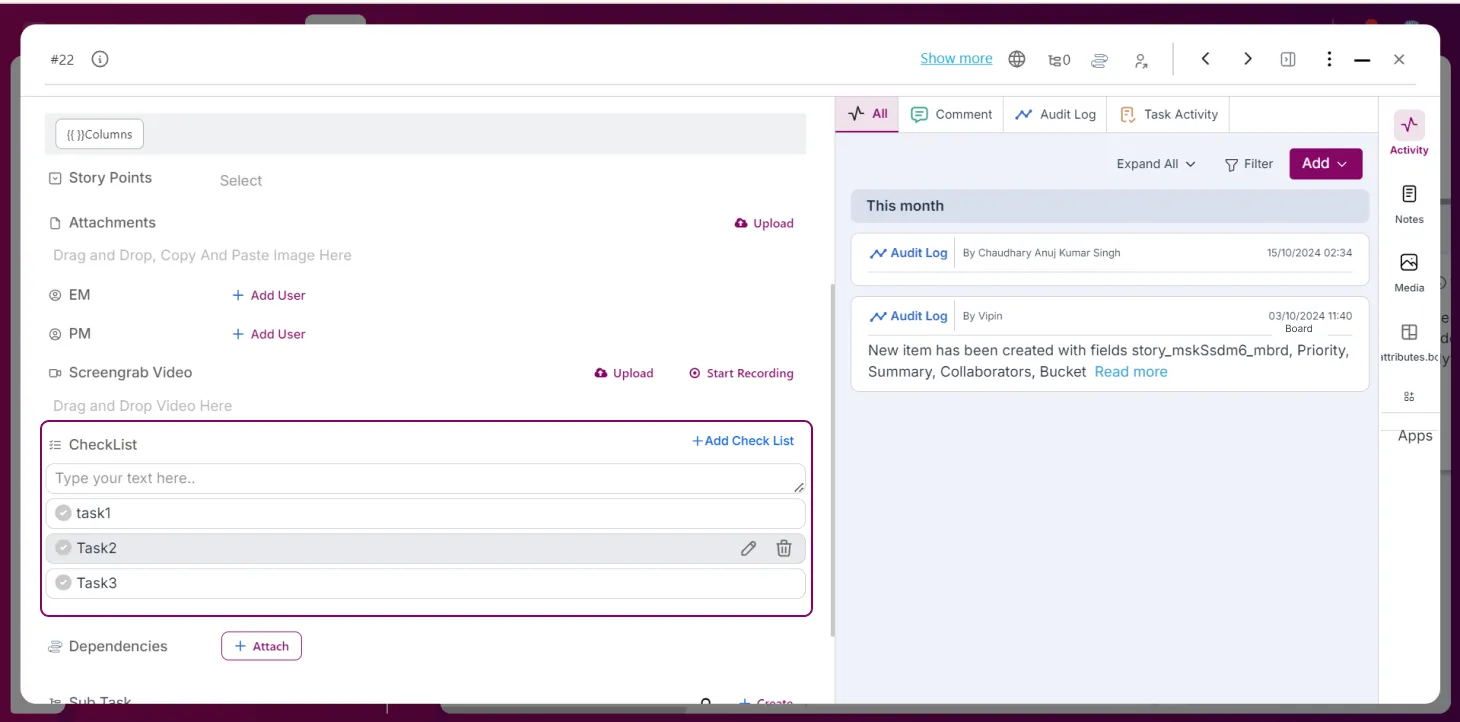Open Audit Log entry by Chaudhary Anuj
This screenshot has height=722, width=1460.
(x=1110, y=259)
